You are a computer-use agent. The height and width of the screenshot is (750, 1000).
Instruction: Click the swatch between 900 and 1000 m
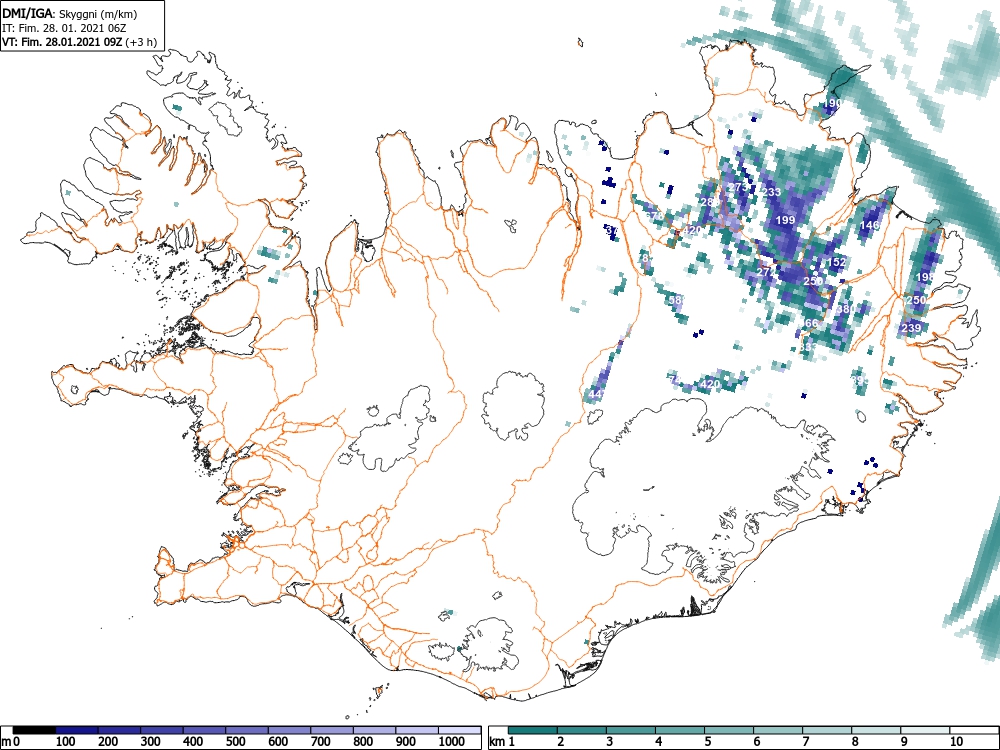(417, 730)
